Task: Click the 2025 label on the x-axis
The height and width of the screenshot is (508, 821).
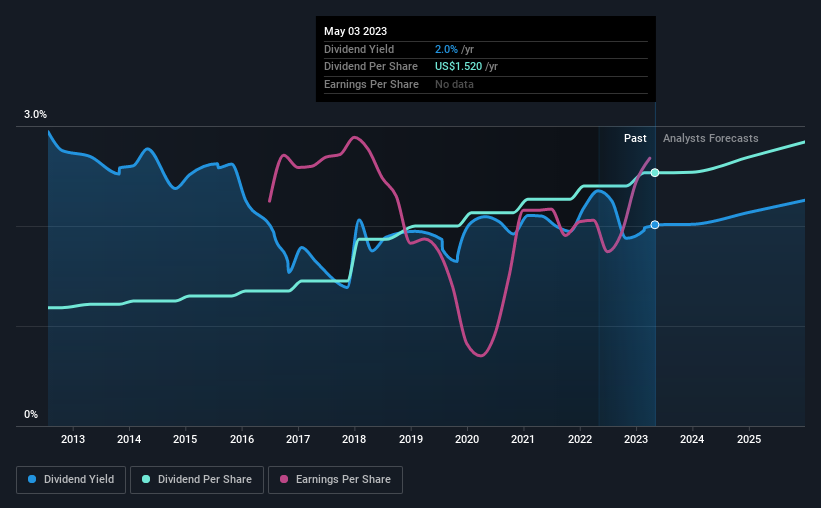Action: click(x=749, y=439)
